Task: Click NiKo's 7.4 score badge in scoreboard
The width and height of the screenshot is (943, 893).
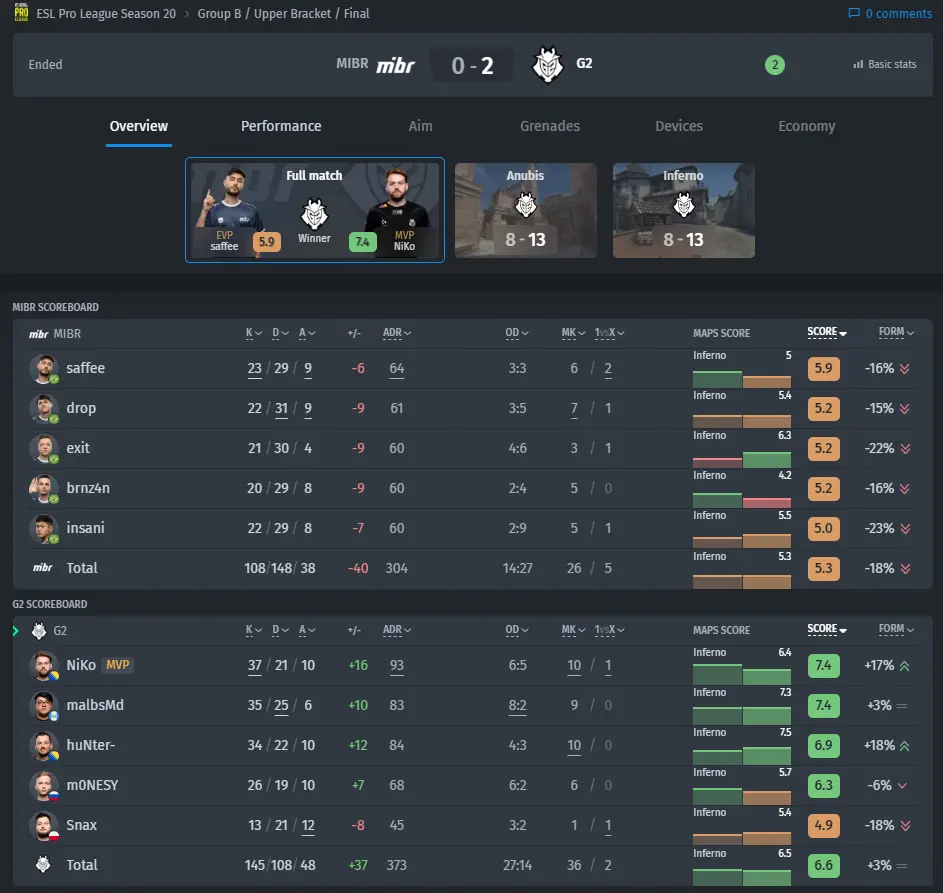Action: pyautogui.click(x=823, y=666)
